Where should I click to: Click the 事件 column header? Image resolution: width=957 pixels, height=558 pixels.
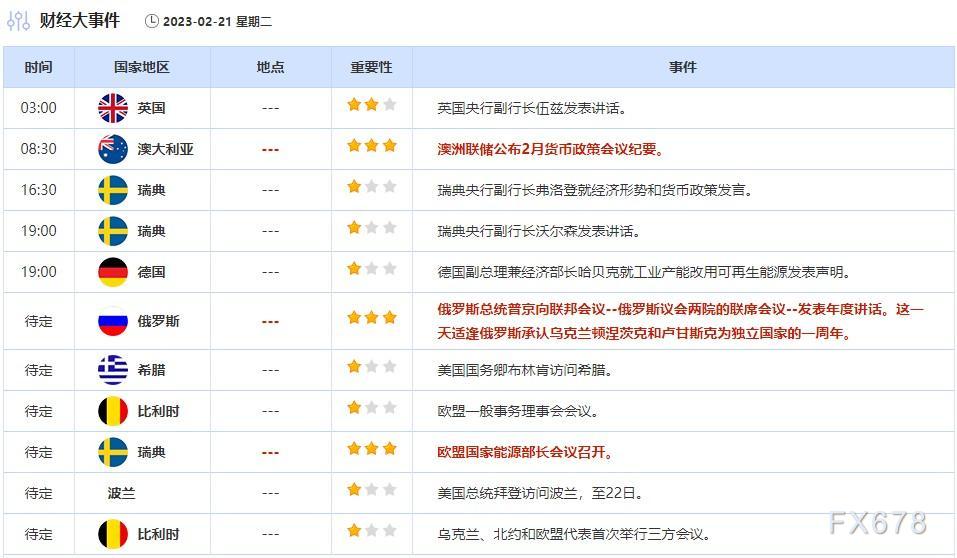[x=683, y=67]
